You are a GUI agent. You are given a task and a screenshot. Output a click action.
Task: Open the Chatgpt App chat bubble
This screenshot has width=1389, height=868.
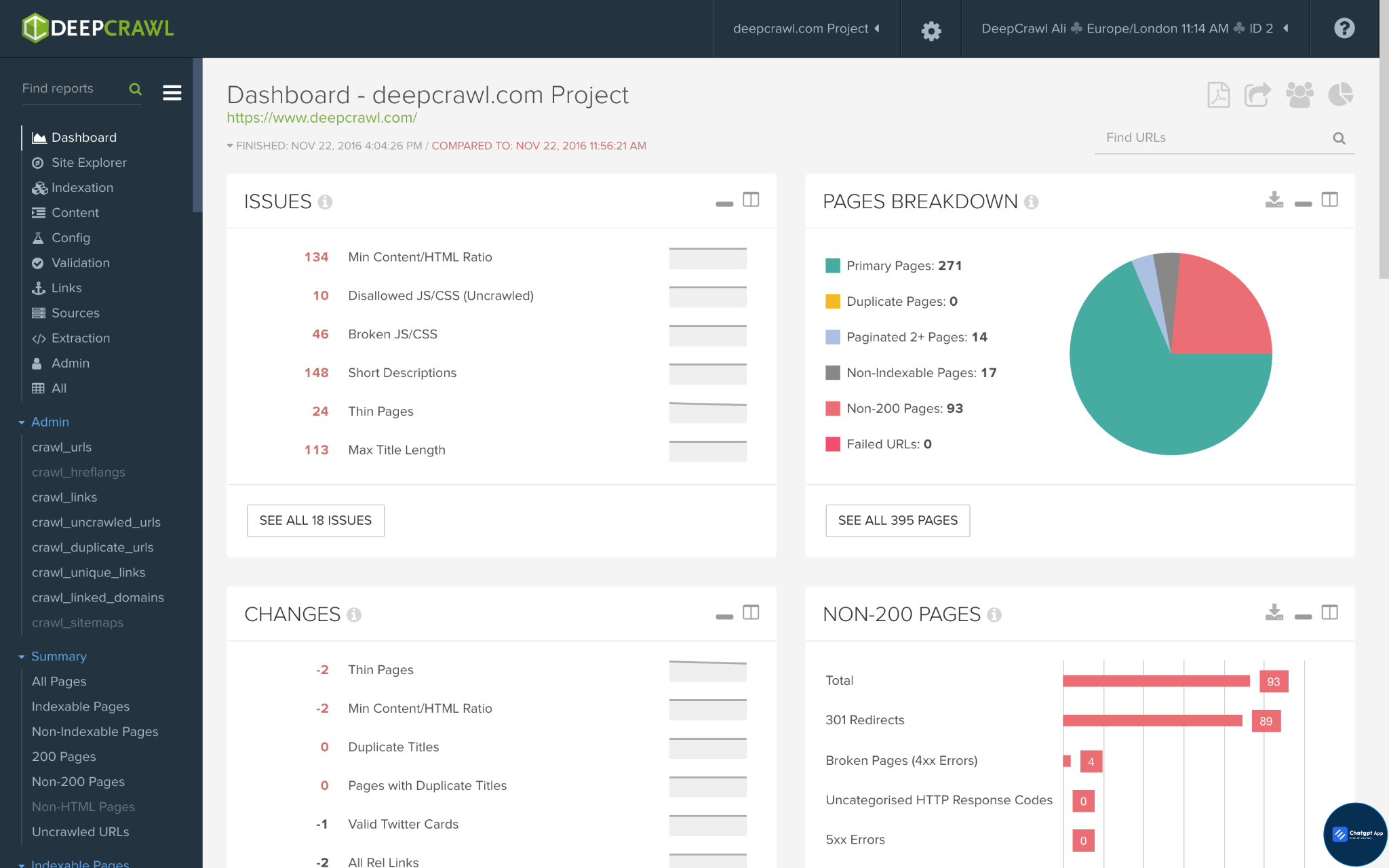coord(1355,834)
